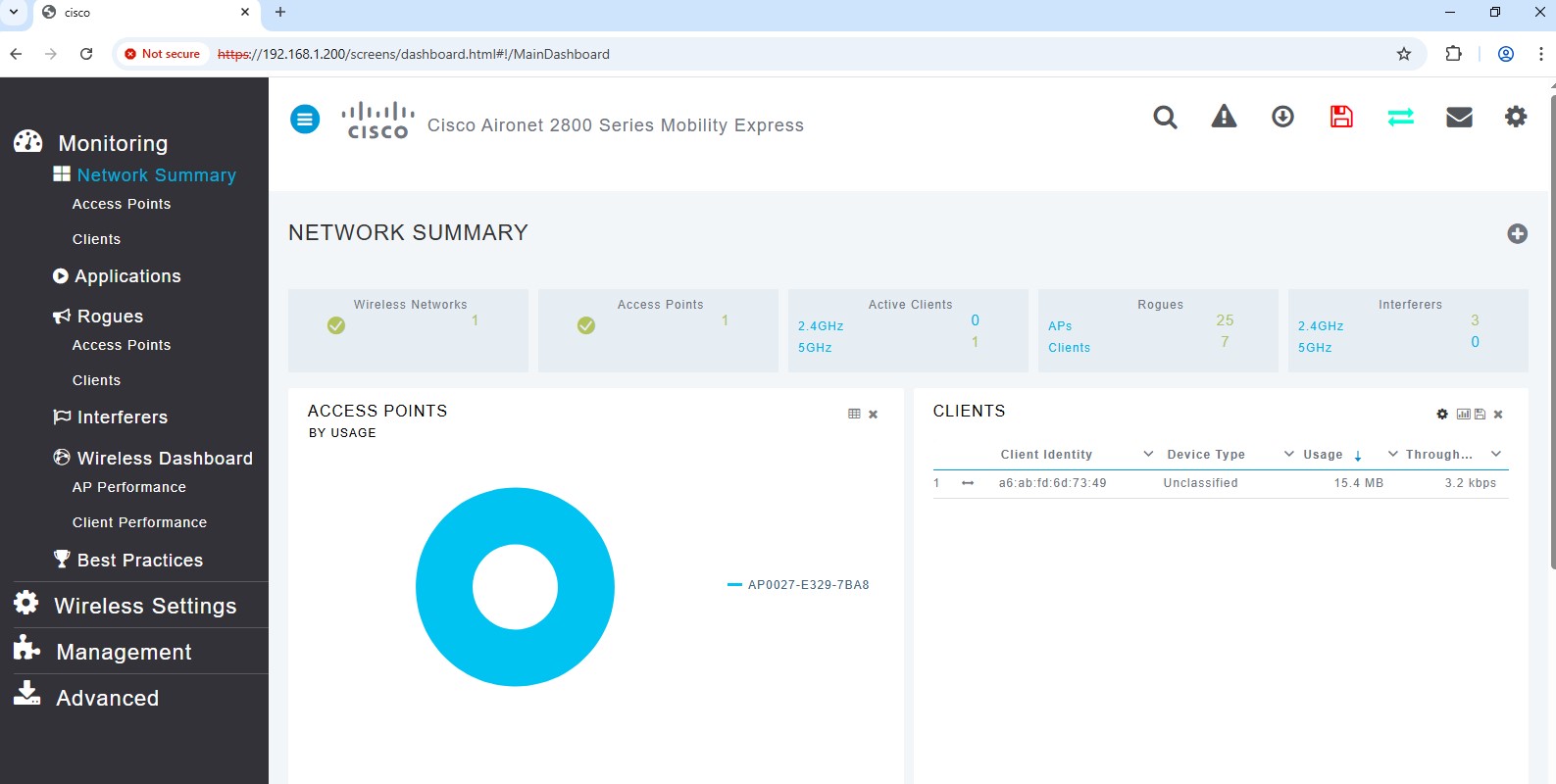
Task: Save configuration using the red floppy icon
Action: pyautogui.click(x=1341, y=118)
